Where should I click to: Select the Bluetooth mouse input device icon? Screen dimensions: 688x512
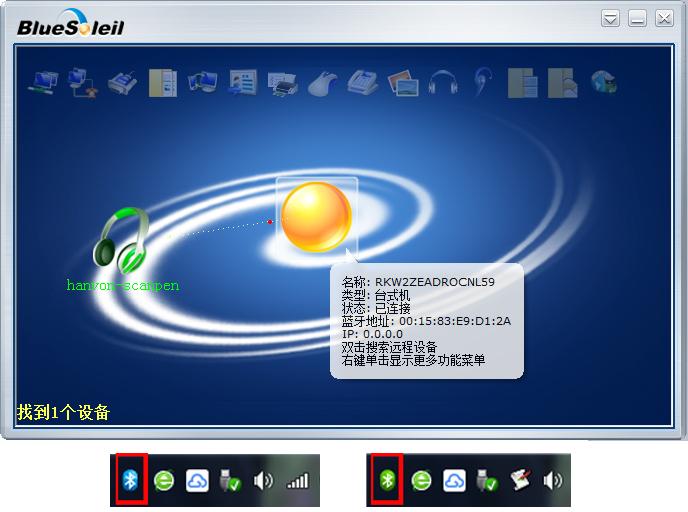tap(323, 83)
